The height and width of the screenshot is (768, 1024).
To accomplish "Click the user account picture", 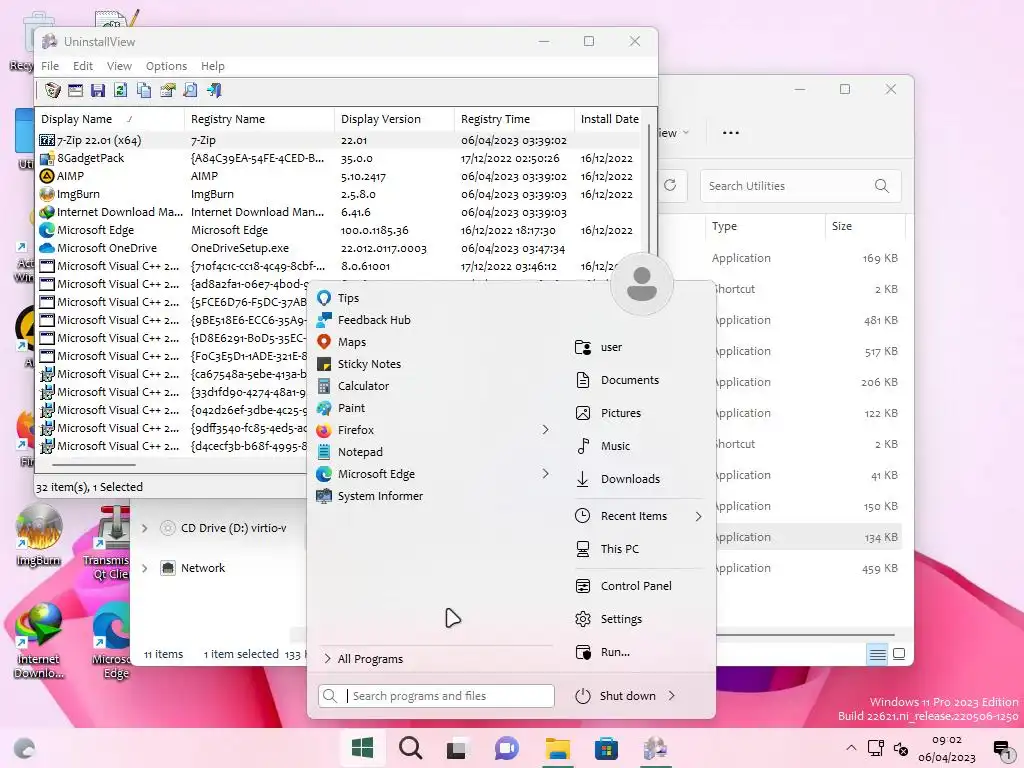I will (642, 284).
